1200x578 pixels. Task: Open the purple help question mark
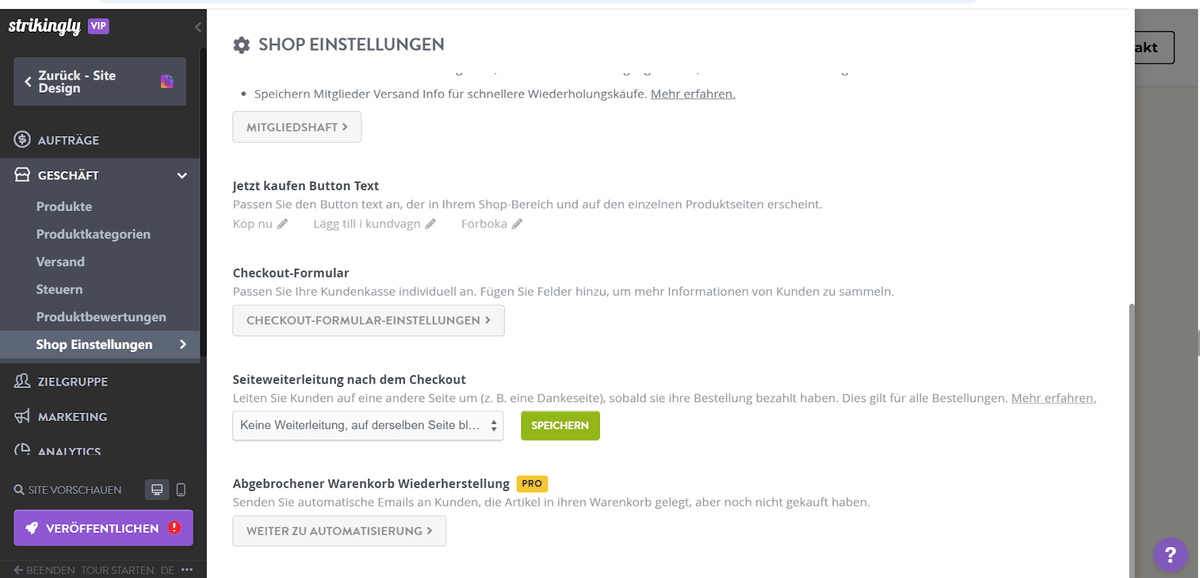coord(1170,553)
